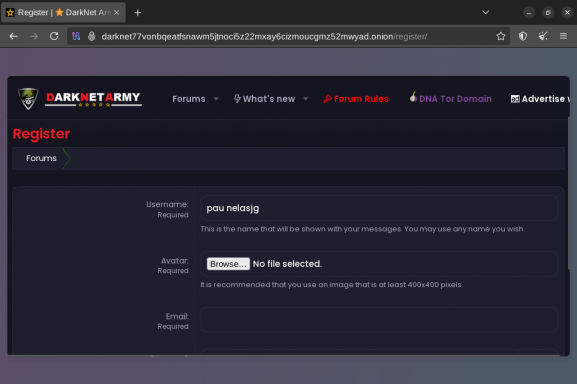This screenshot has height=384, width=577.
Task: Expand the Forums dropdown arrow
Action: [216, 99]
